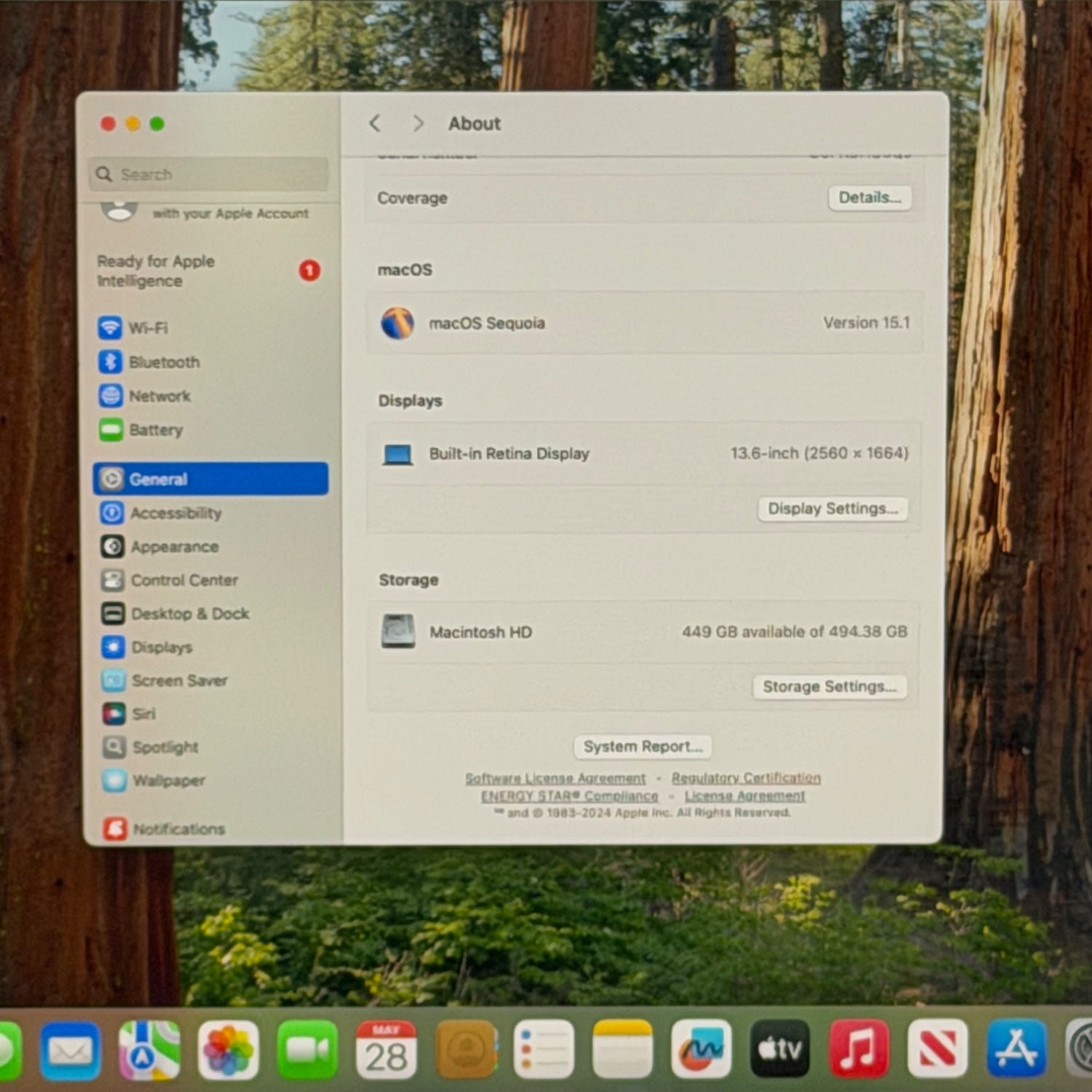The image size is (1092, 1092).
Task: Open Ready for Apple Intelligence notice
Action: [x=209, y=271]
